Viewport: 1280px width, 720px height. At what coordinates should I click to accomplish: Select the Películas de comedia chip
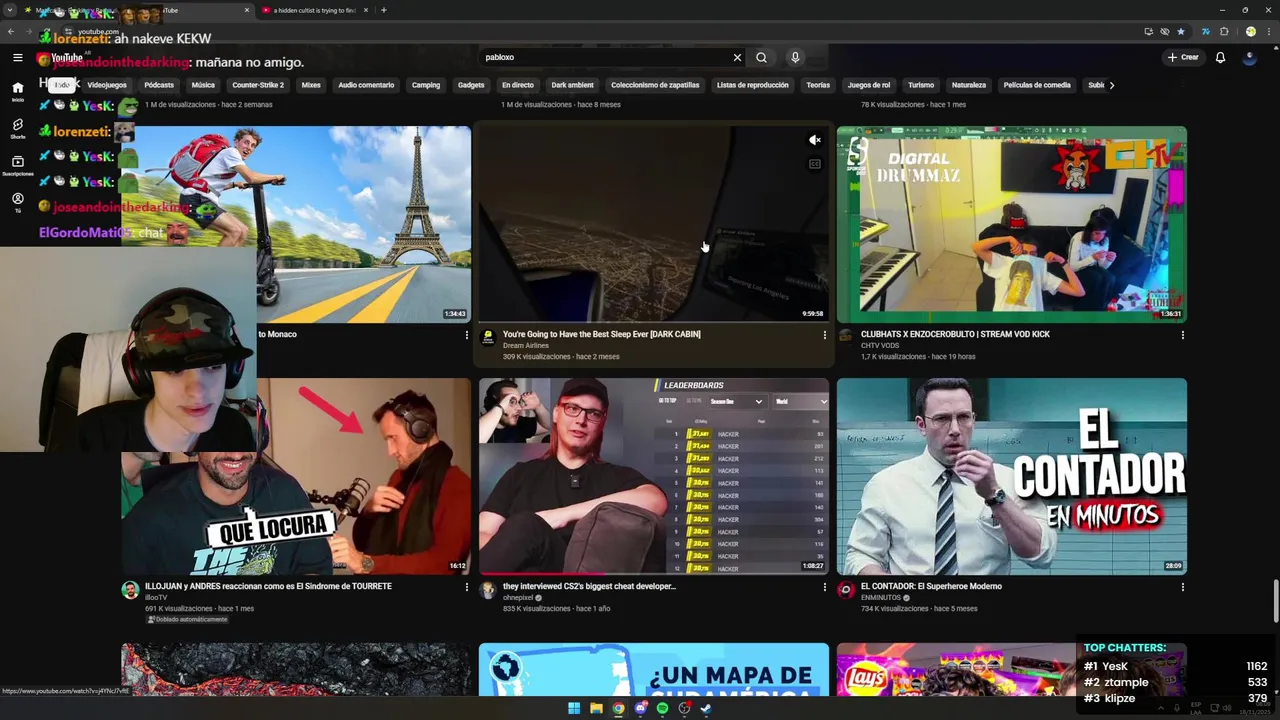(1037, 85)
